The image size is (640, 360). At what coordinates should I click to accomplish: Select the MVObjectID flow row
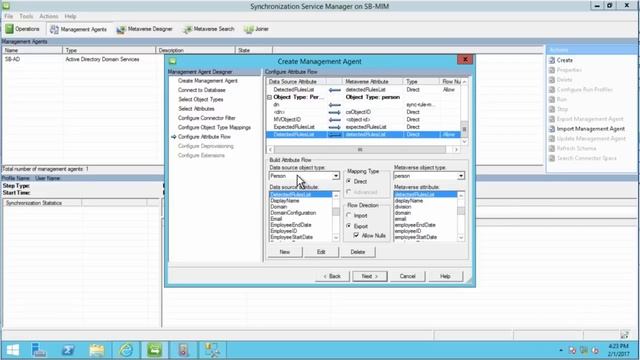[363, 120]
